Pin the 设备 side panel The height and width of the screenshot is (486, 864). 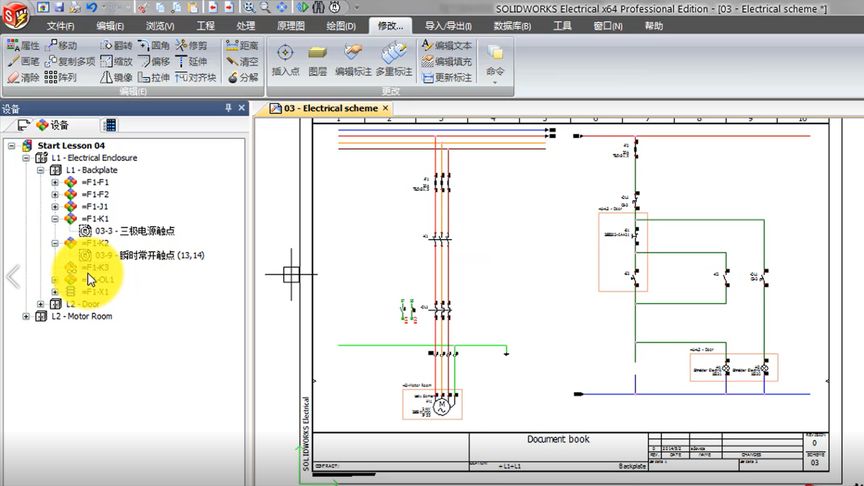tap(228, 108)
